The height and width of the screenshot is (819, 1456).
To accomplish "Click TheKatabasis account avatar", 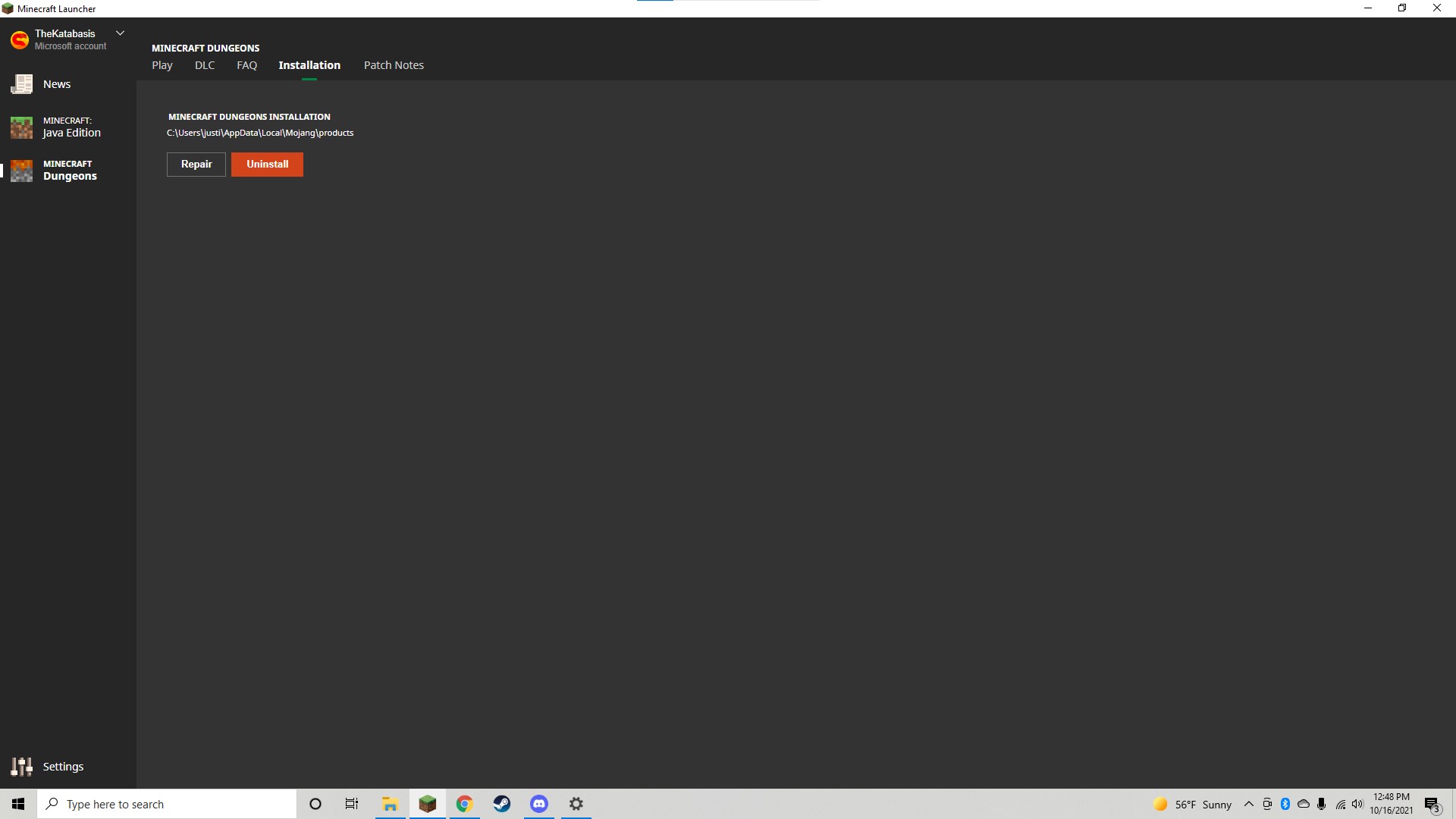I will click(x=20, y=39).
